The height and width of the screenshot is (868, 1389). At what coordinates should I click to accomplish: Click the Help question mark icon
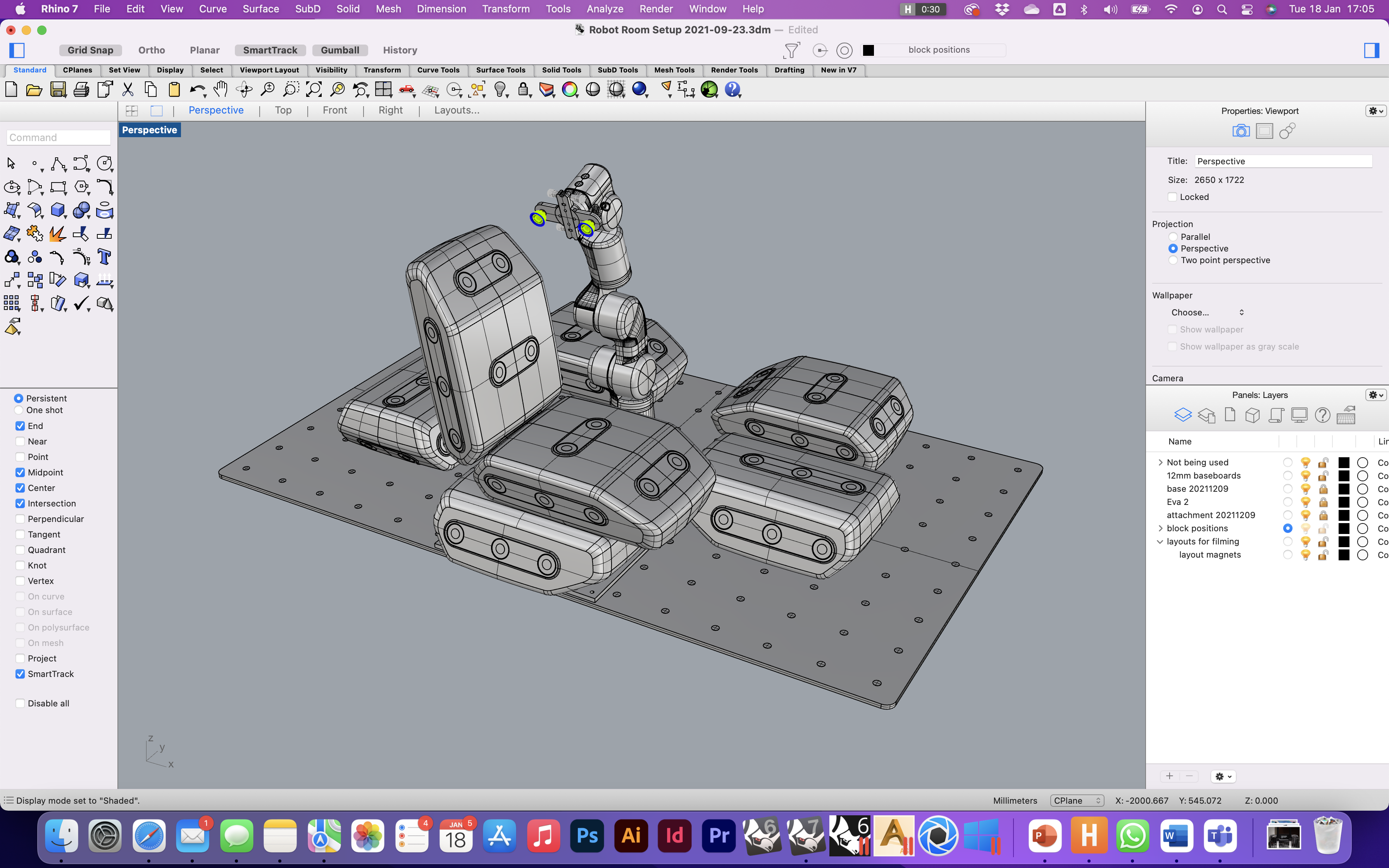(x=732, y=90)
